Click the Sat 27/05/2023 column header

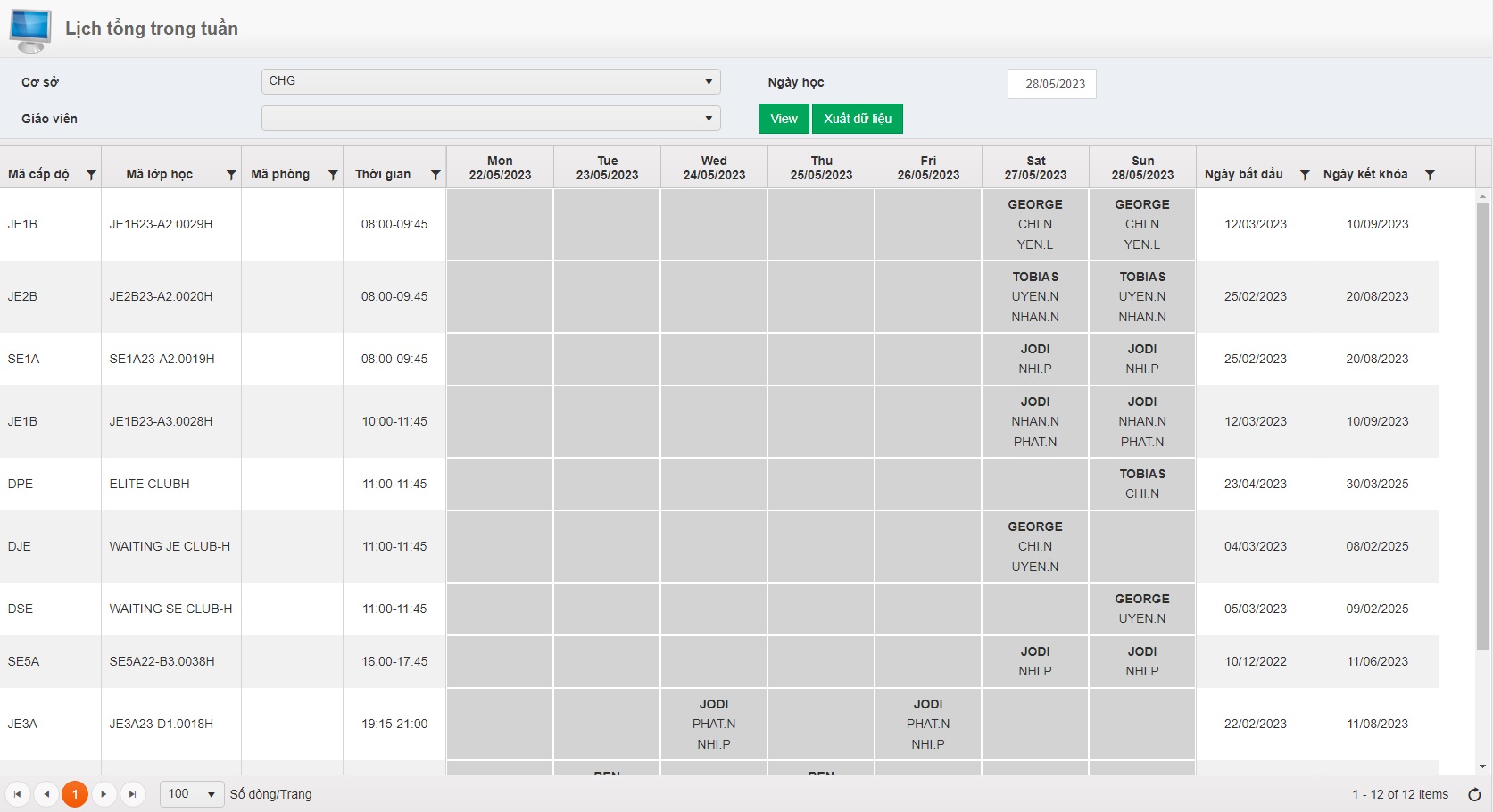[1035, 168]
